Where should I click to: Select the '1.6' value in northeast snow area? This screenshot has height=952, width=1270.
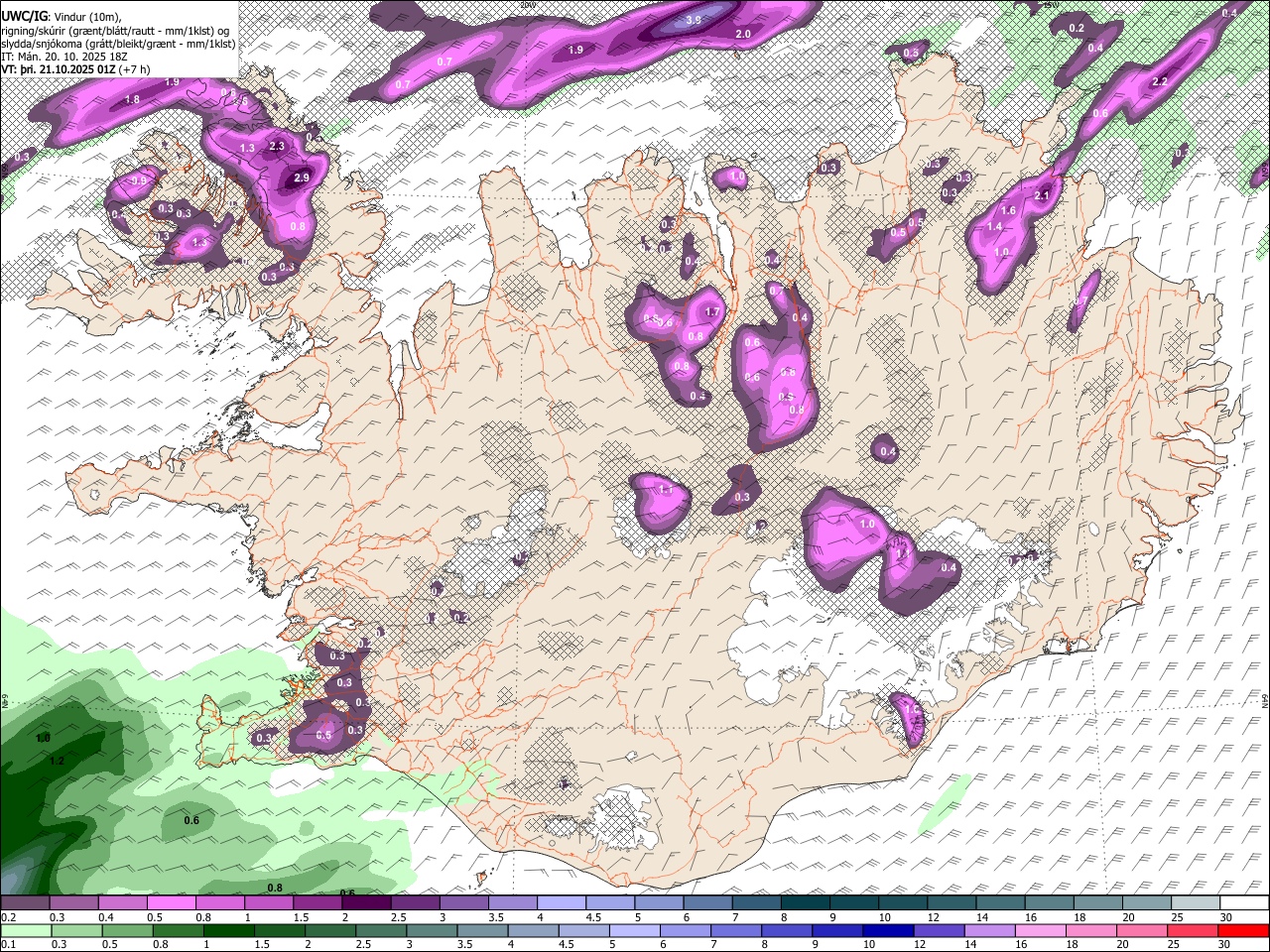[1008, 211]
